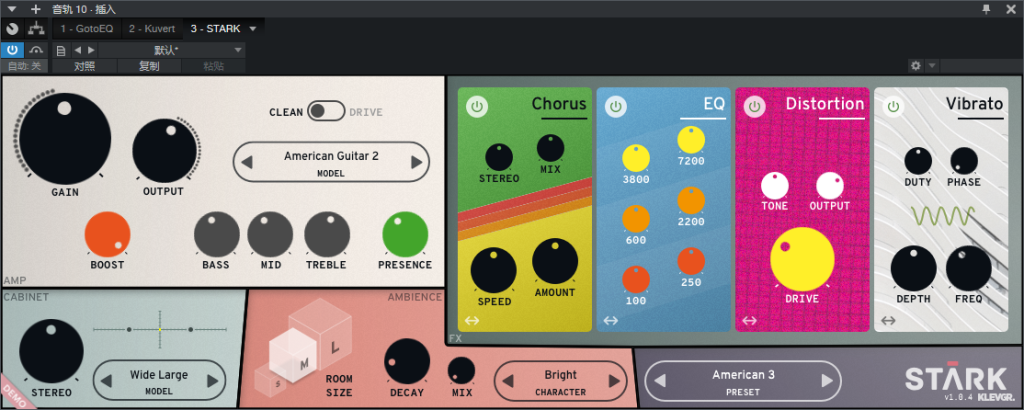Select next amp model arrow

point(416,162)
